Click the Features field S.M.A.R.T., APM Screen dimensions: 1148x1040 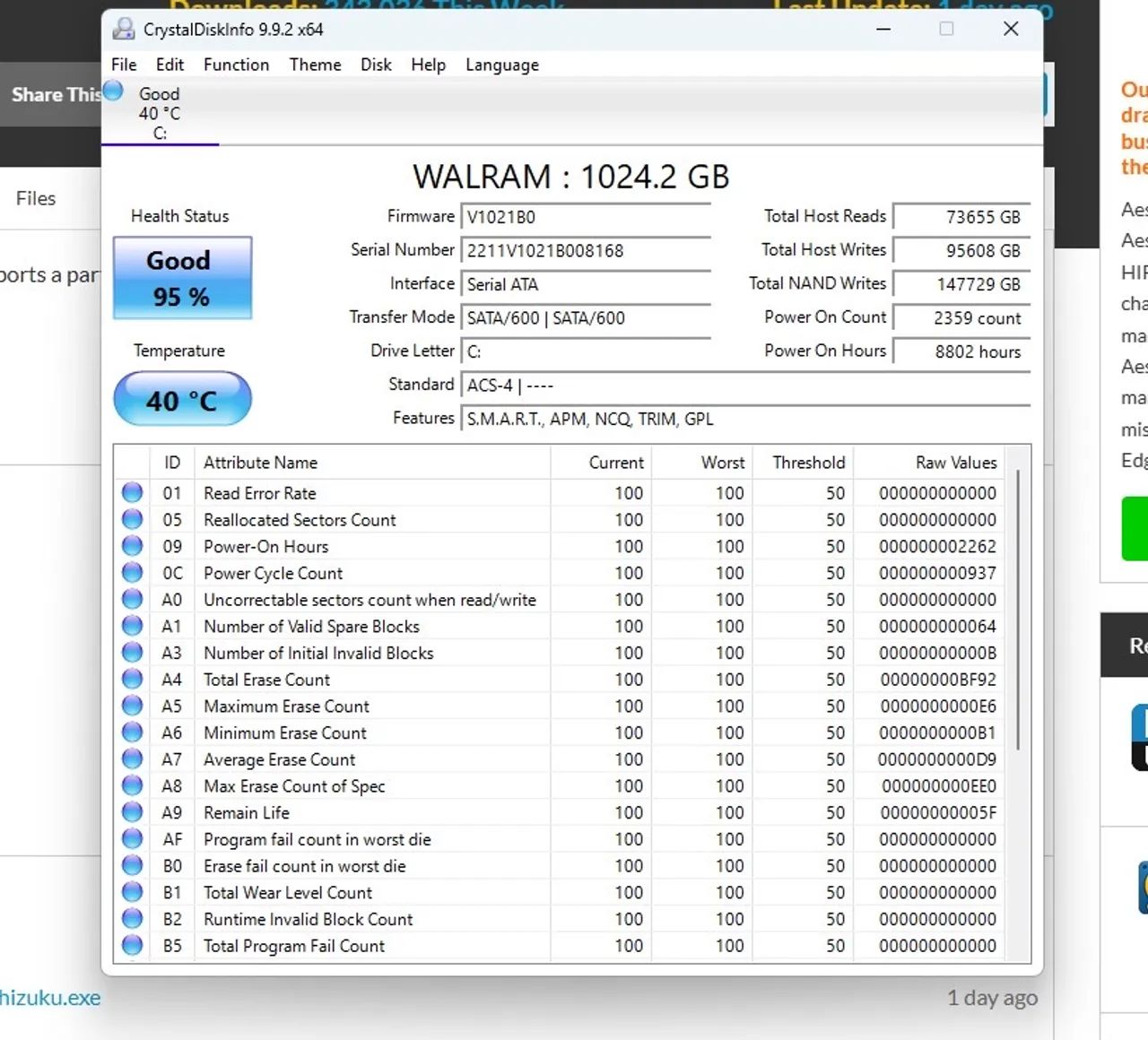[745, 419]
